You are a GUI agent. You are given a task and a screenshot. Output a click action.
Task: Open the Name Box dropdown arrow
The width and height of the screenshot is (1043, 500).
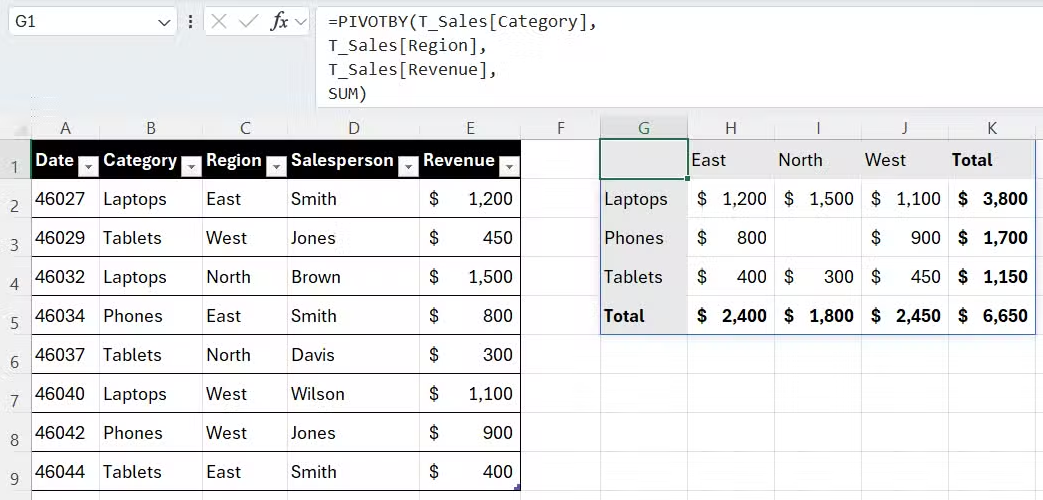[x=164, y=23]
